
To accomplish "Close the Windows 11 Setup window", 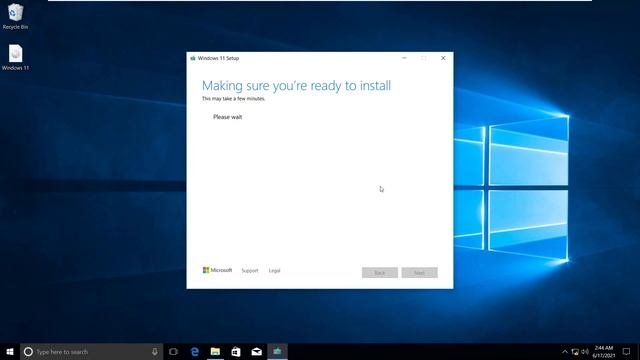I will pos(443,58).
